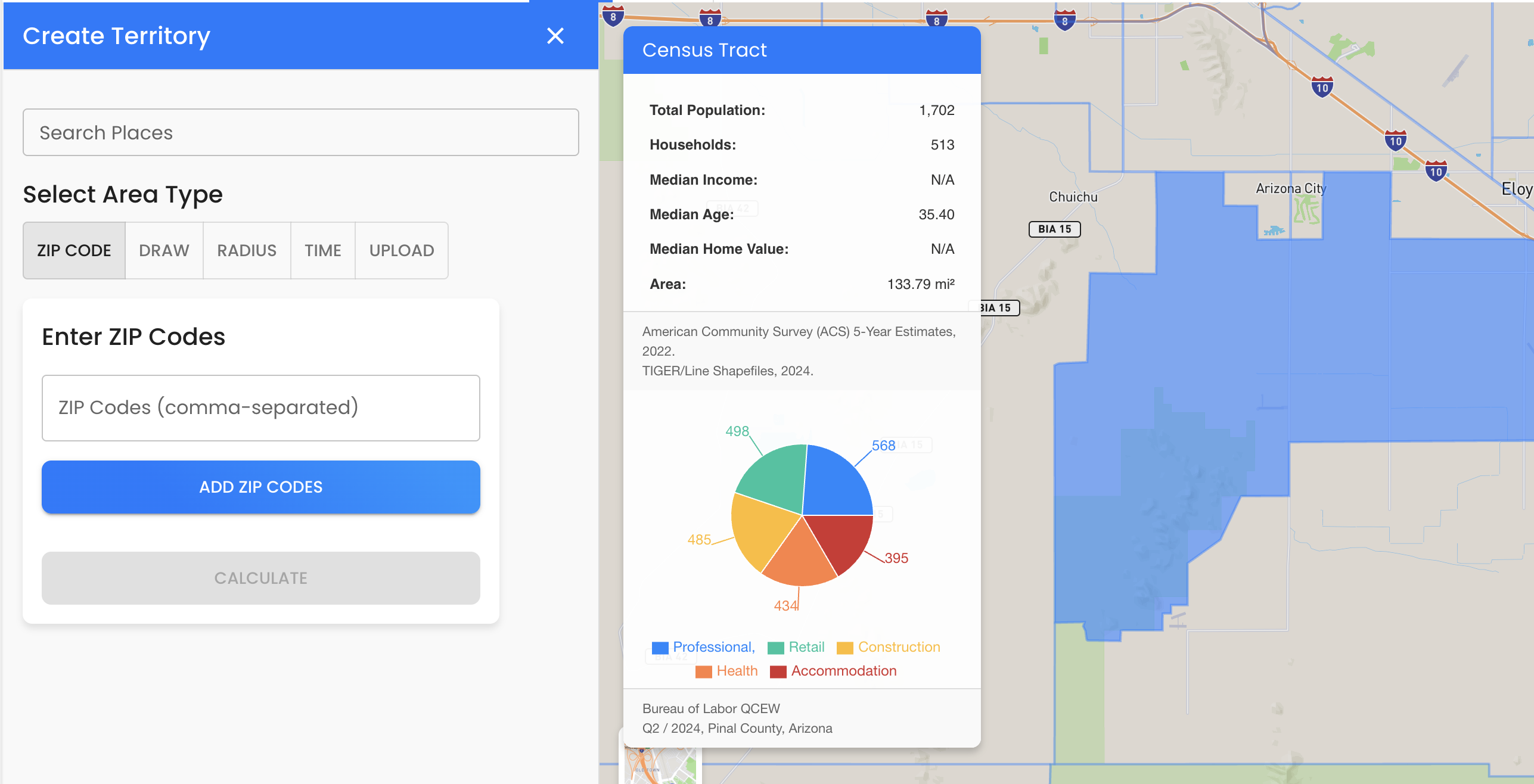This screenshot has height=784, width=1534.
Task: Click the CALCULATE button
Action: [x=260, y=578]
